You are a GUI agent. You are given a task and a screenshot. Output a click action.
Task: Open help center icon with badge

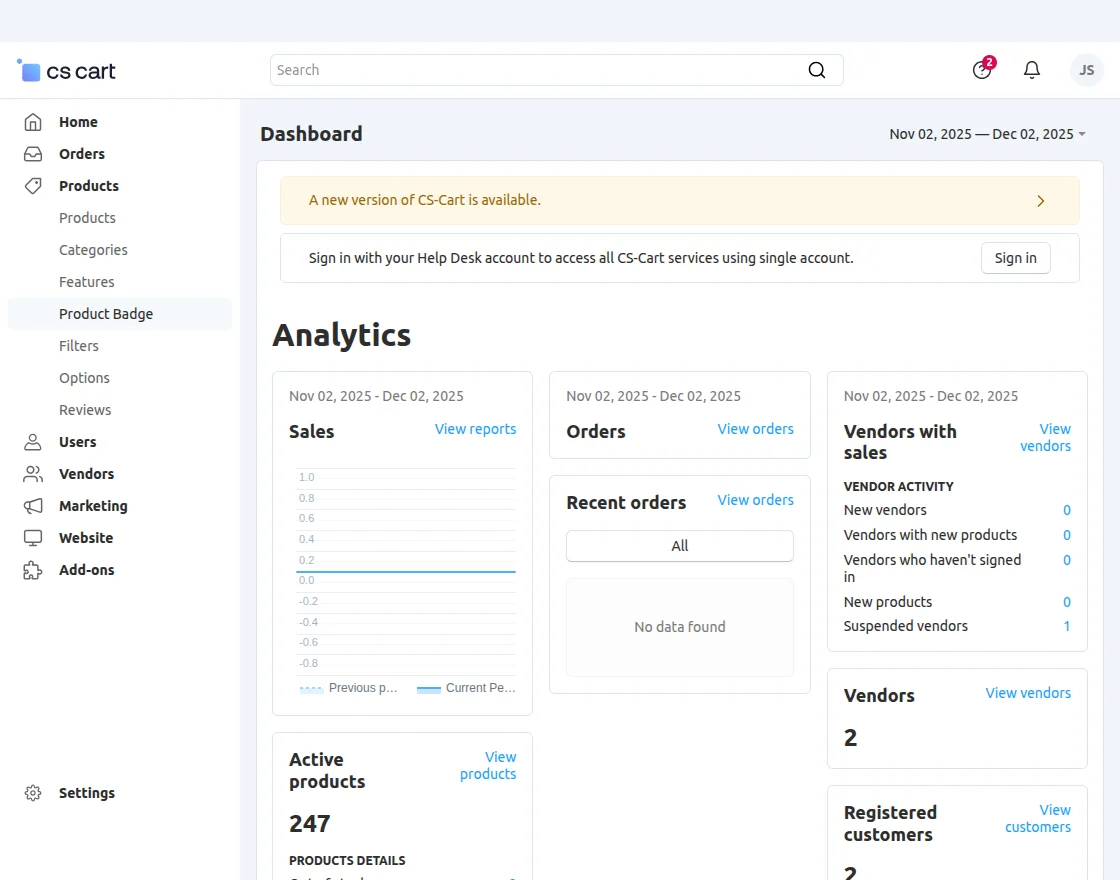(982, 70)
